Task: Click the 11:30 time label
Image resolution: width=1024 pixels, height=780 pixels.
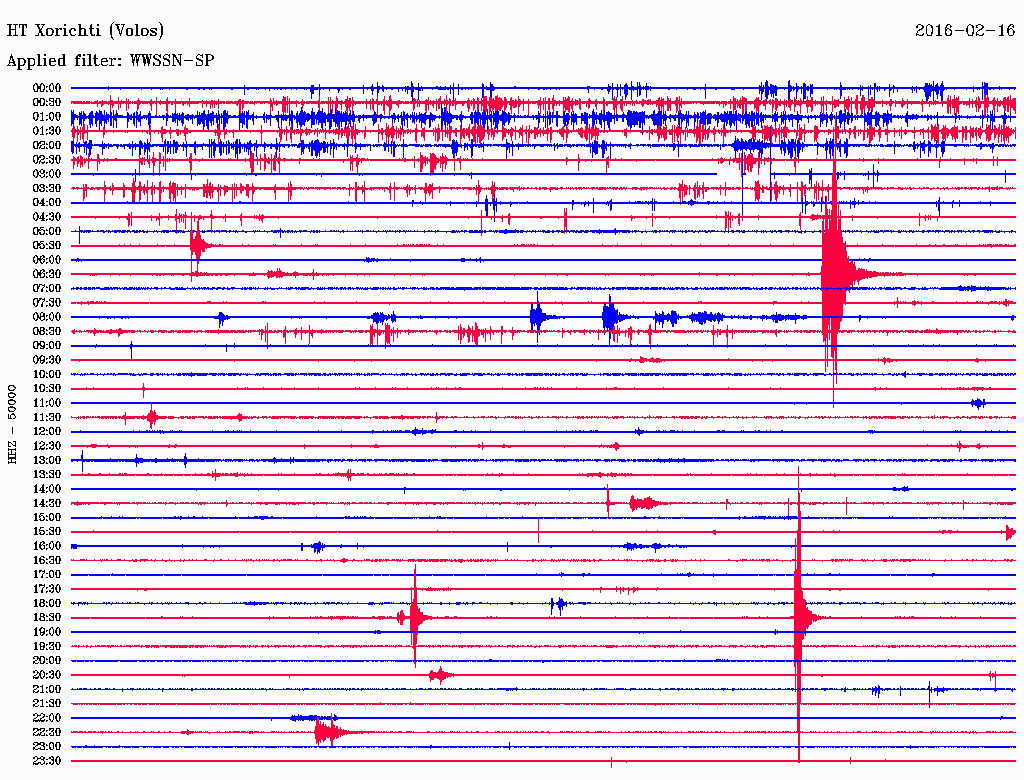Action: point(47,417)
